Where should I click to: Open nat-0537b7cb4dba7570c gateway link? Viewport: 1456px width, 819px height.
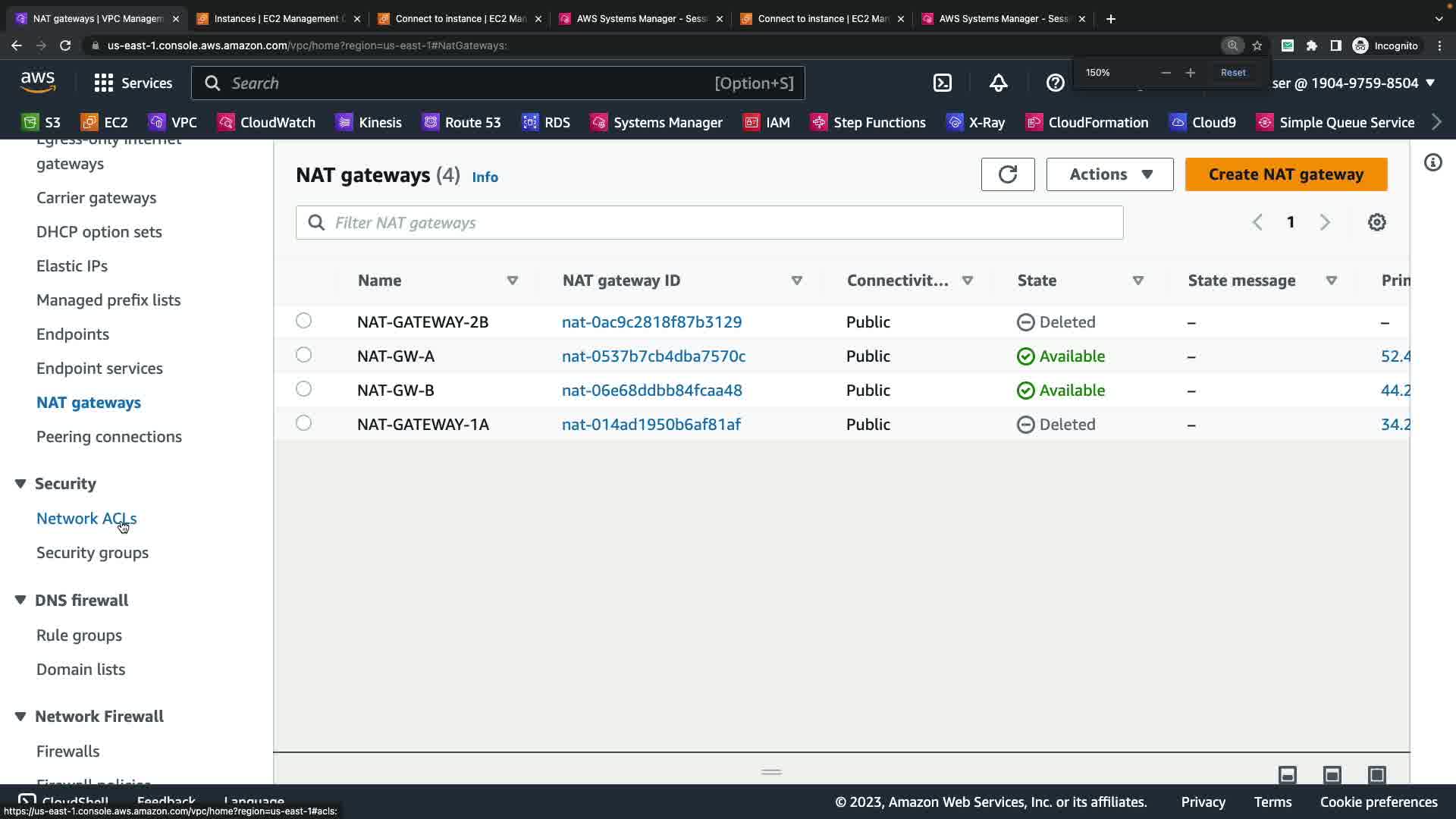coord(653,356)
